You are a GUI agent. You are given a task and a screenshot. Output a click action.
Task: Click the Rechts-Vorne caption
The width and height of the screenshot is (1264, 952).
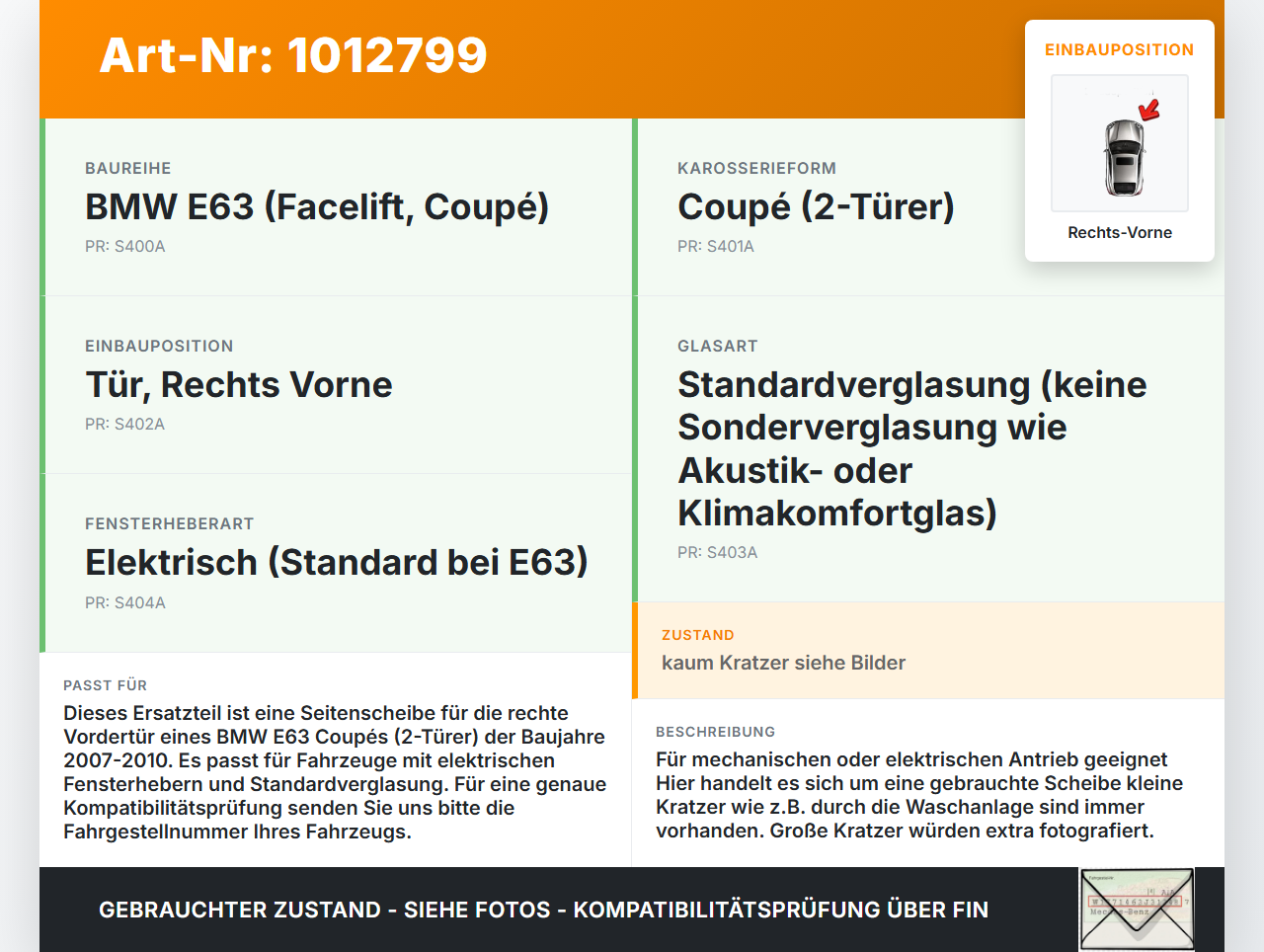pyautogui.click(x=1120, y=232)
